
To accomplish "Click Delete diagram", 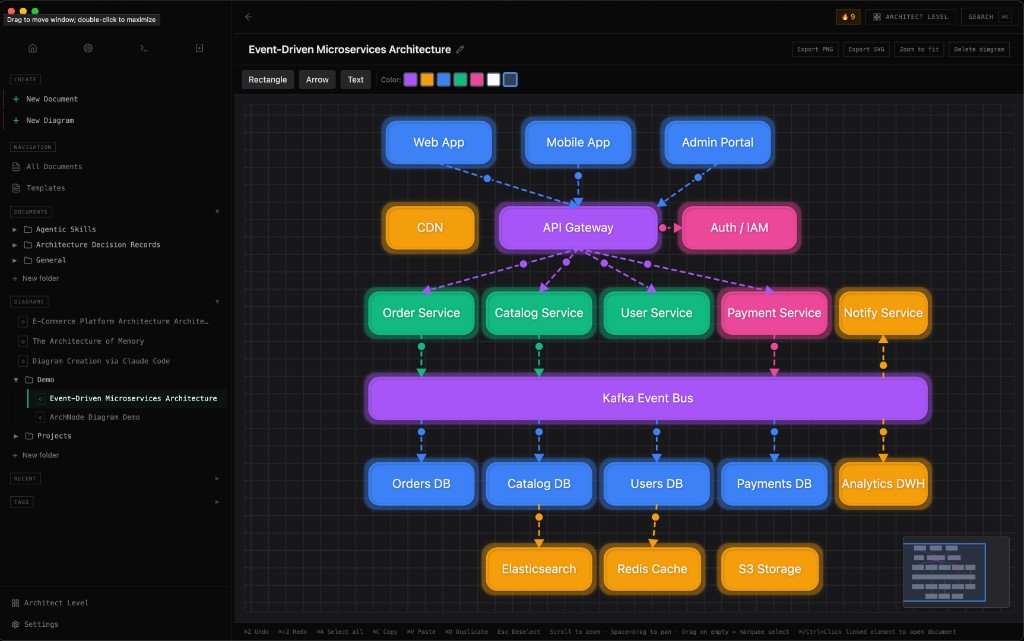I will [979, 49].
